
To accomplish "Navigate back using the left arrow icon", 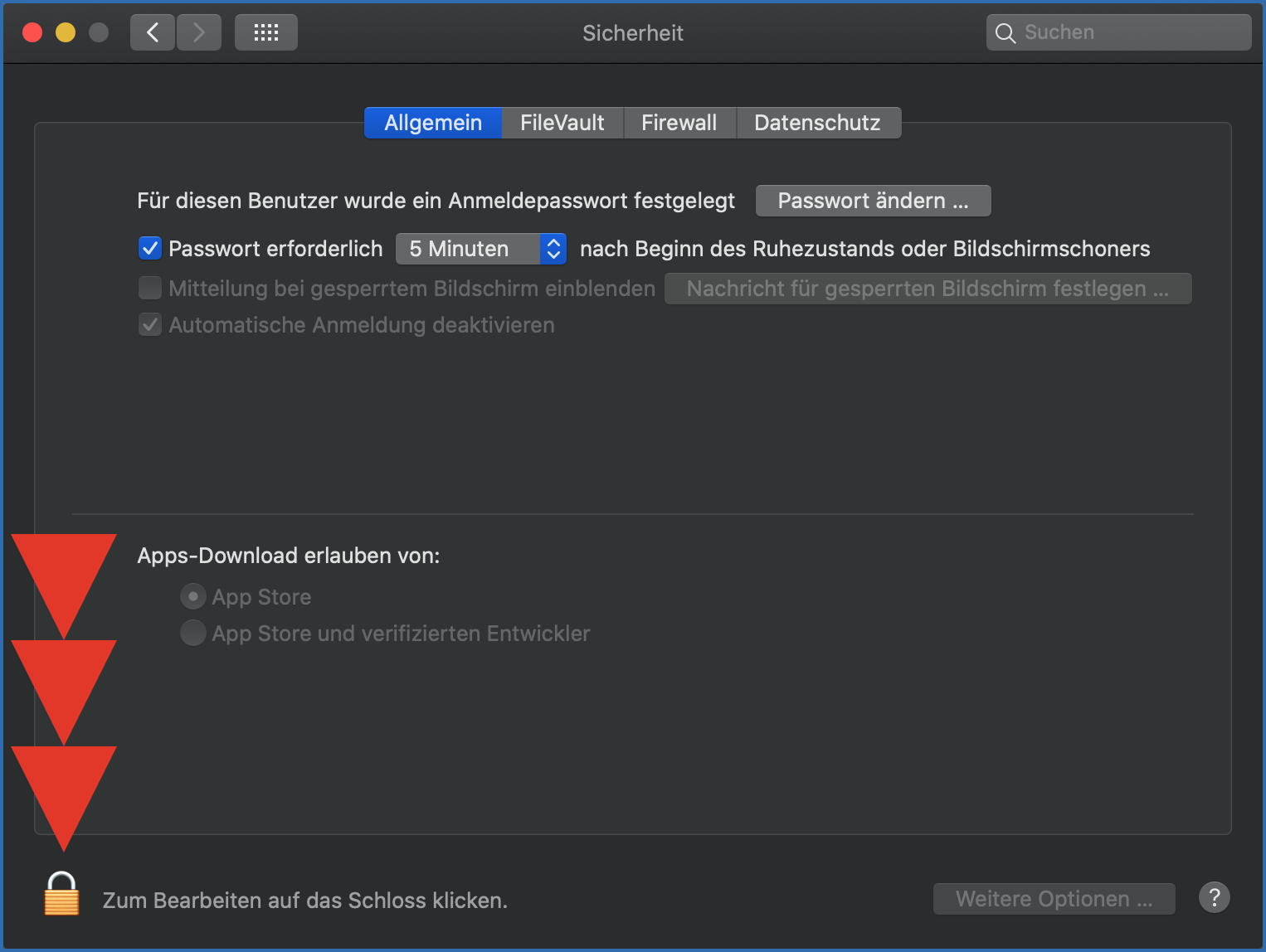I will 152,32.
